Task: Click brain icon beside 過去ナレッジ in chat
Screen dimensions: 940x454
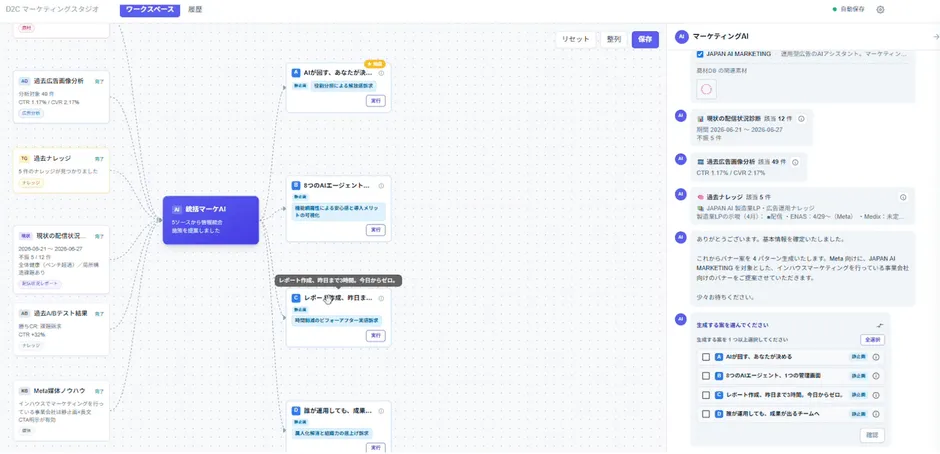Action: 700,197
